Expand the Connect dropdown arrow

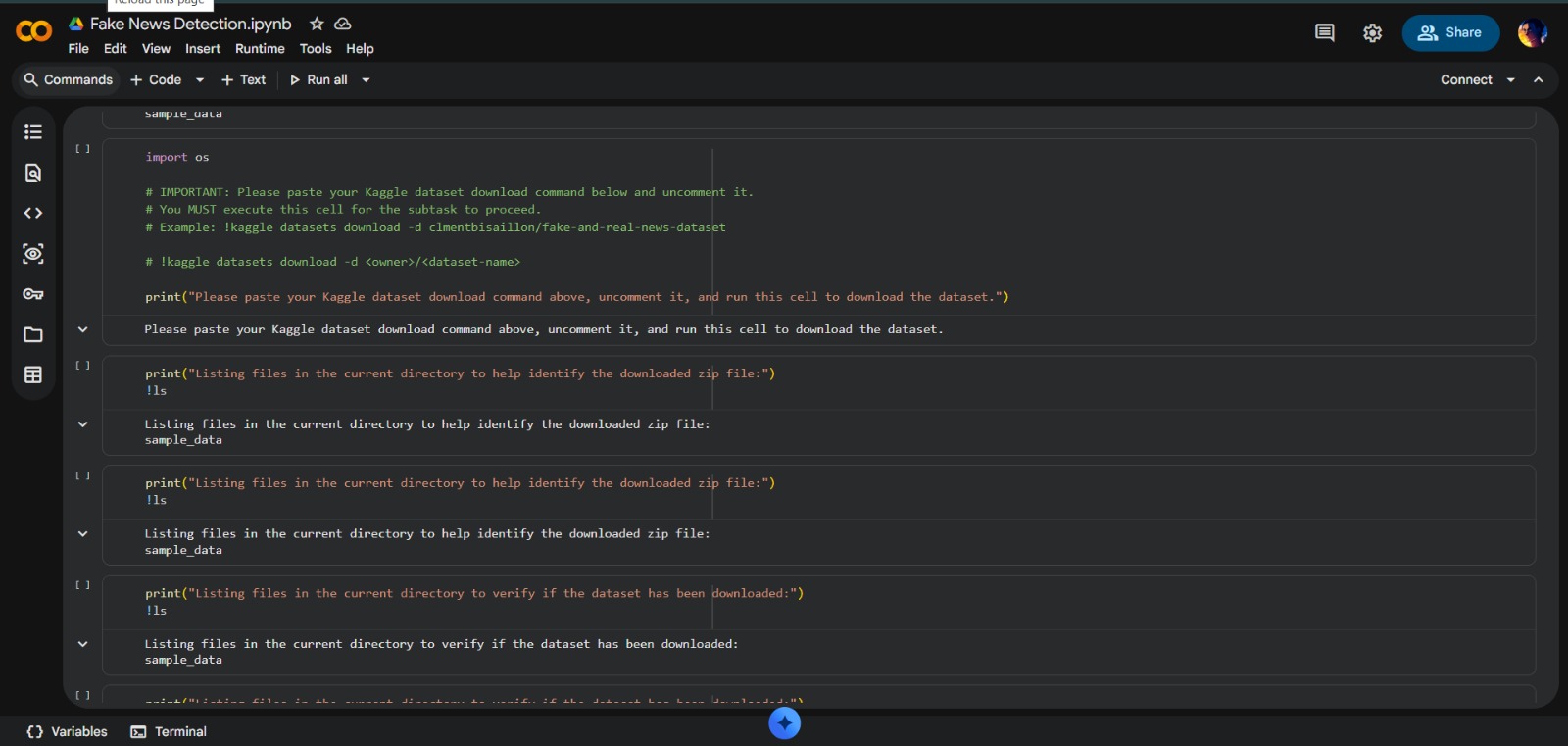1510,80
